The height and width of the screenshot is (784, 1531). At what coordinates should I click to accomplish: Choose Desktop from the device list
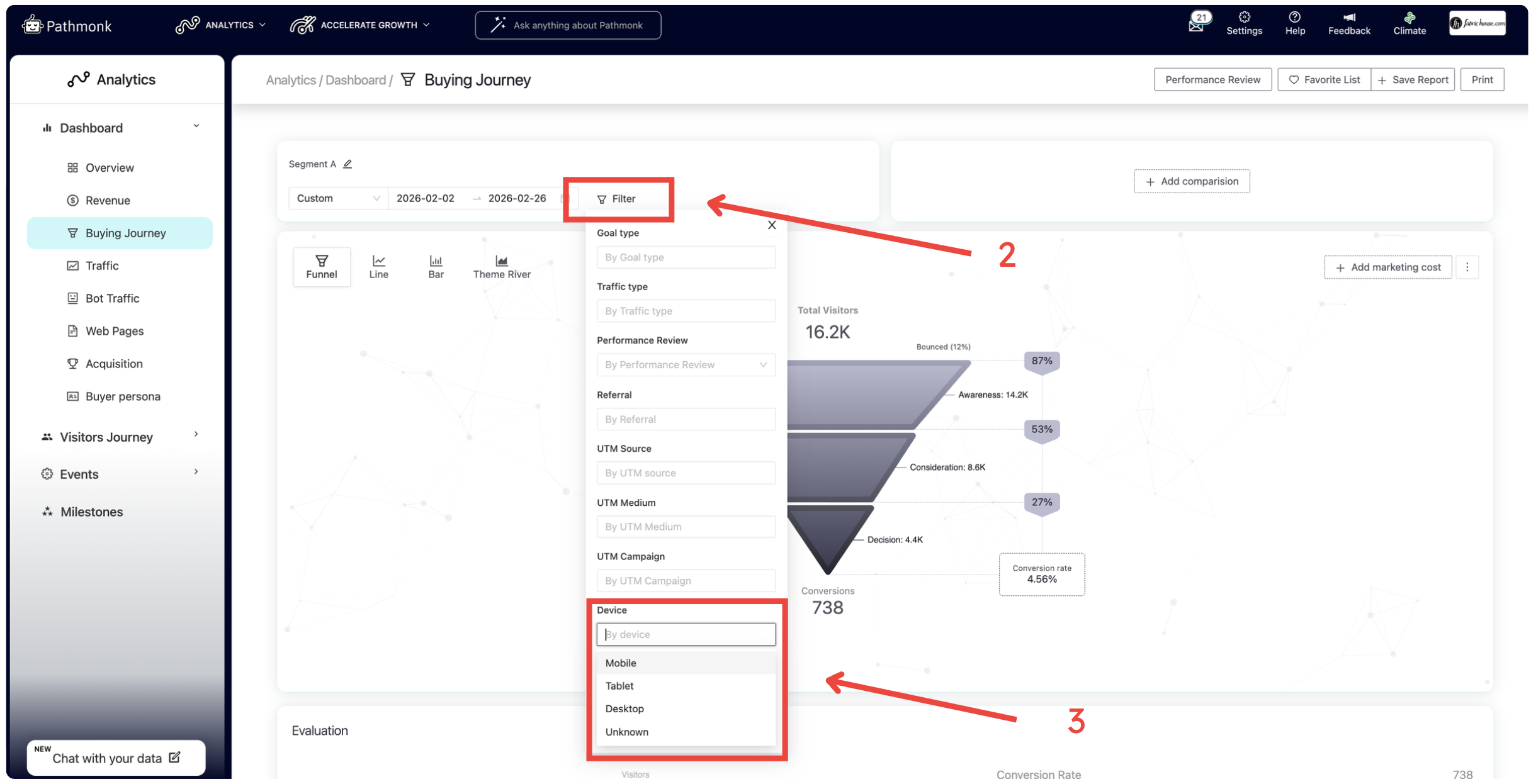pyautogui.click(x=624, y=708)
